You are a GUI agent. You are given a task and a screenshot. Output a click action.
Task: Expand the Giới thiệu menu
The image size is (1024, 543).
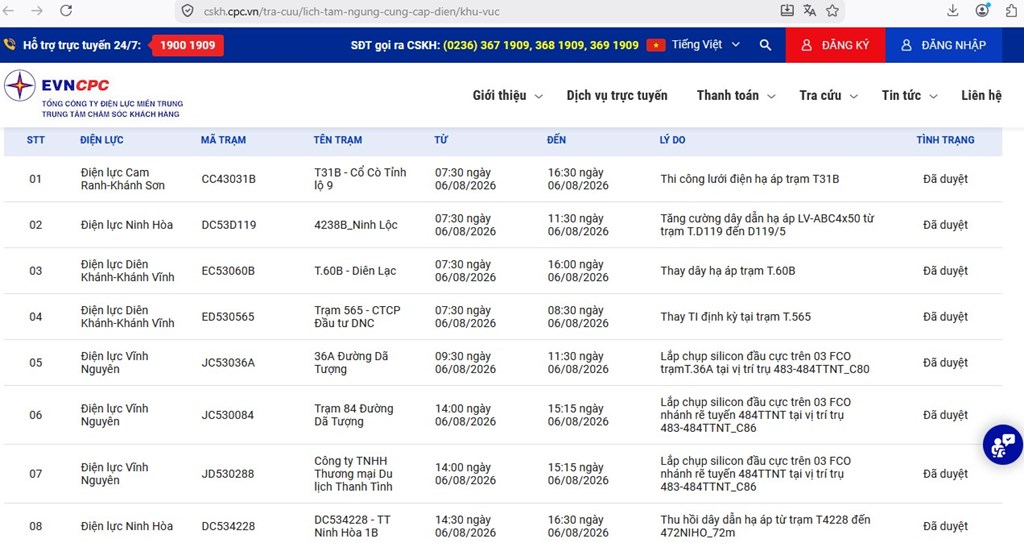pos(507,95)
